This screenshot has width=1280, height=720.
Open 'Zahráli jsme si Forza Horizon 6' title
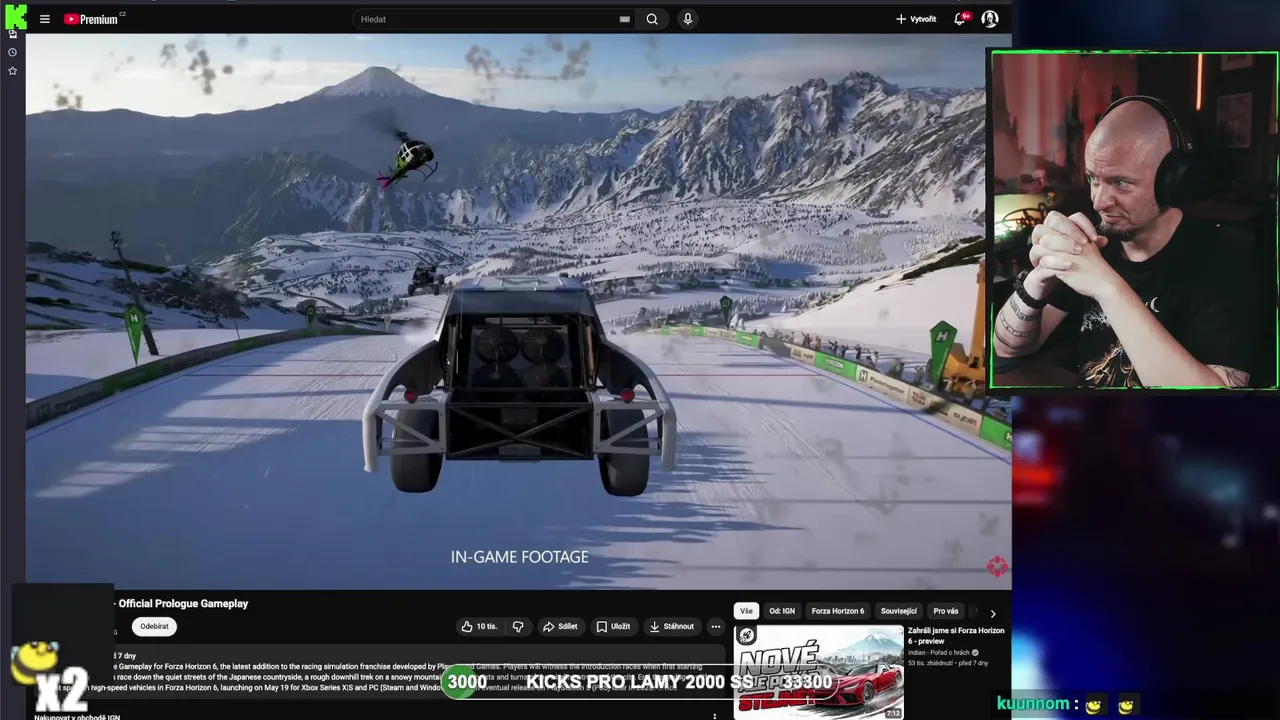pos(956,635)
